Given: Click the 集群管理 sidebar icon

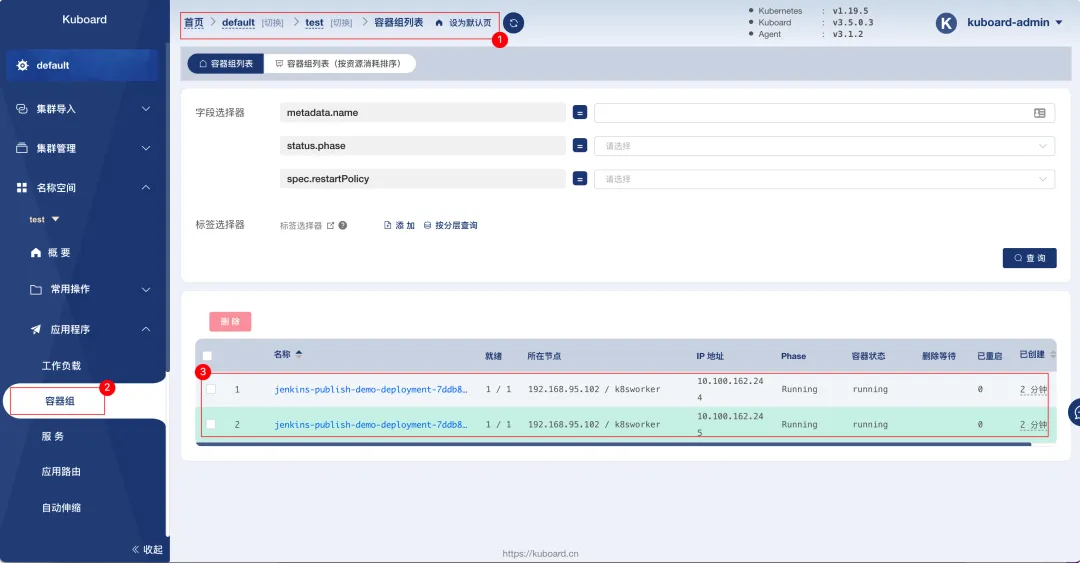Looking at the screenshot, I should (22, 148).
